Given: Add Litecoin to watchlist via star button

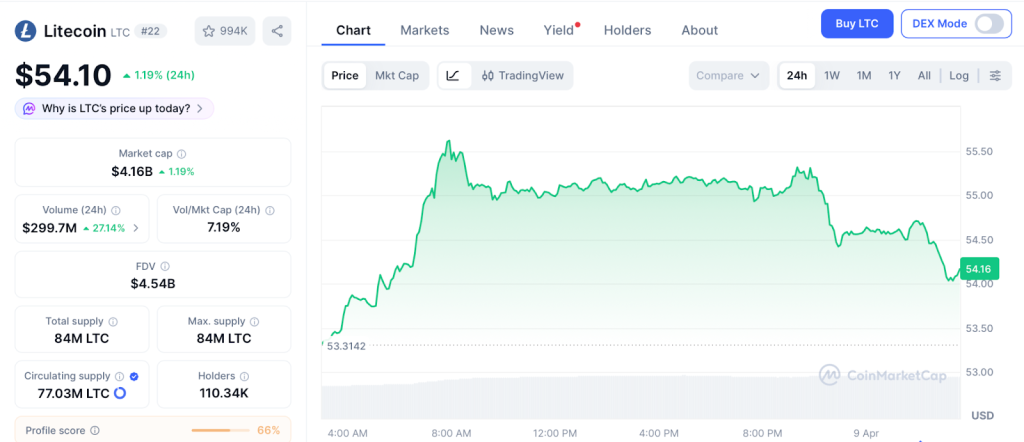Looking at the screenshot, I should [x=225, y=31].
